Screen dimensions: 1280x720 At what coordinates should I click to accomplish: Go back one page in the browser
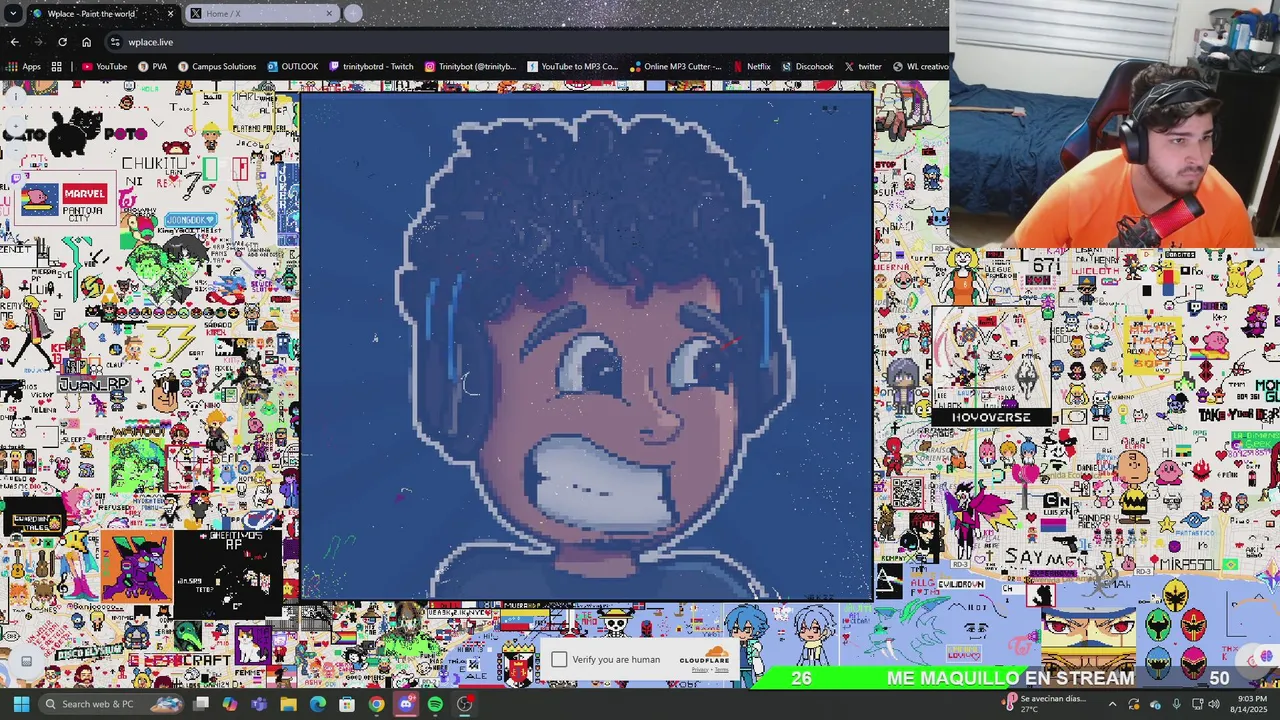pyautogui.click(x=15, y=42)
